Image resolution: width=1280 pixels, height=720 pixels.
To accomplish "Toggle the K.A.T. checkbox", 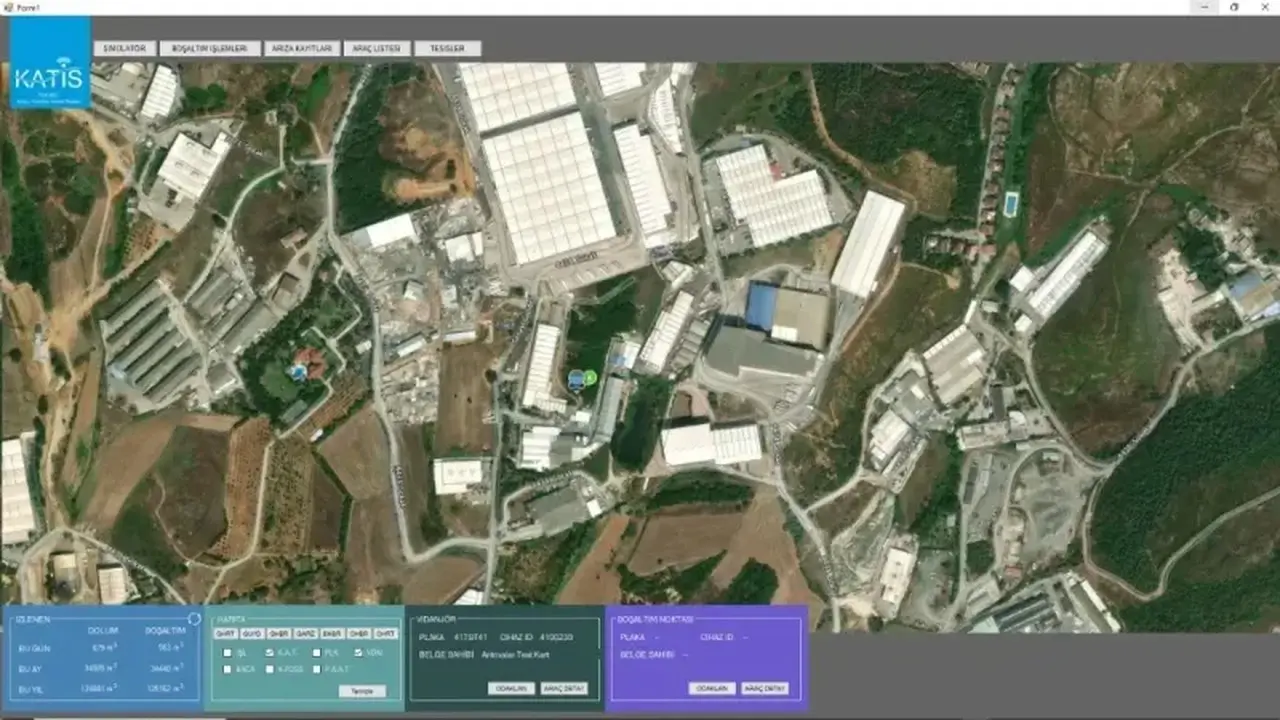I will (270, 652).
